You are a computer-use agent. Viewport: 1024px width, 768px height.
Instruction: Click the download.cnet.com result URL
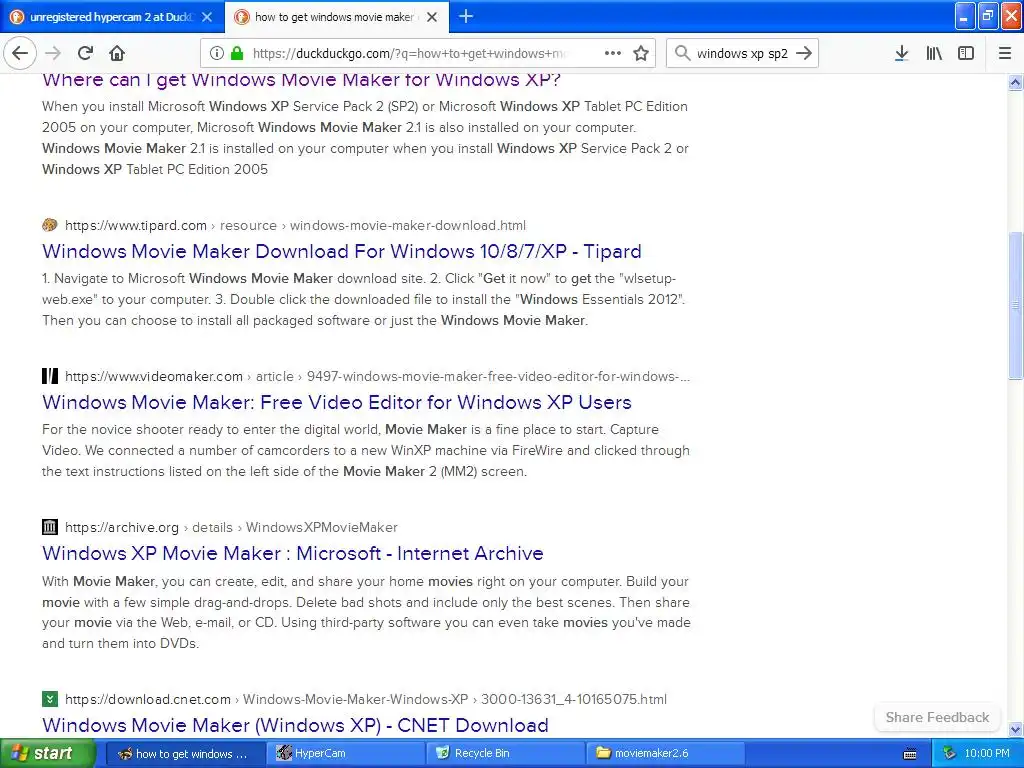366,699
